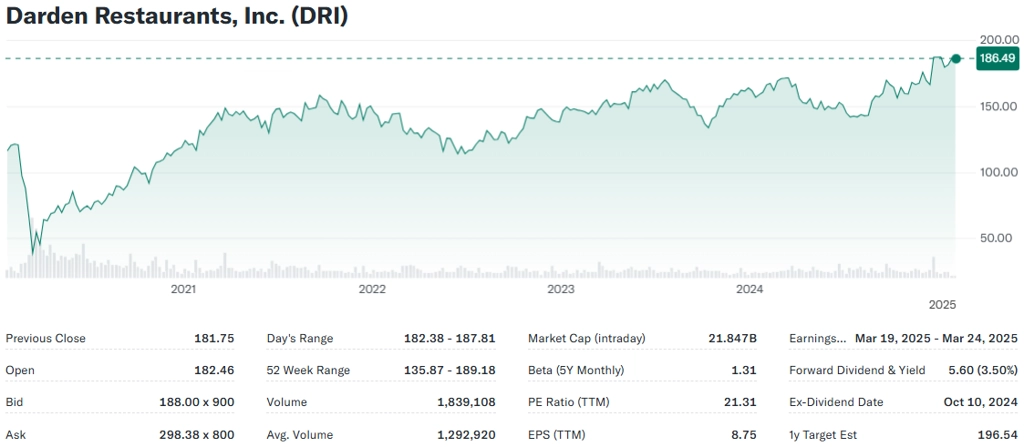Image resolution: width=1024 pixels, height=447 pixels.
Task: Click the Volume value 1,839,108
Action: point(466,403)
